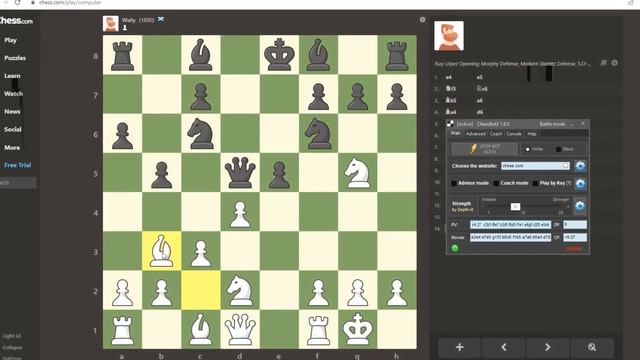Enable the Coach mode checkbox
Viewport: 640px width, 360px height.
point(496,183)
